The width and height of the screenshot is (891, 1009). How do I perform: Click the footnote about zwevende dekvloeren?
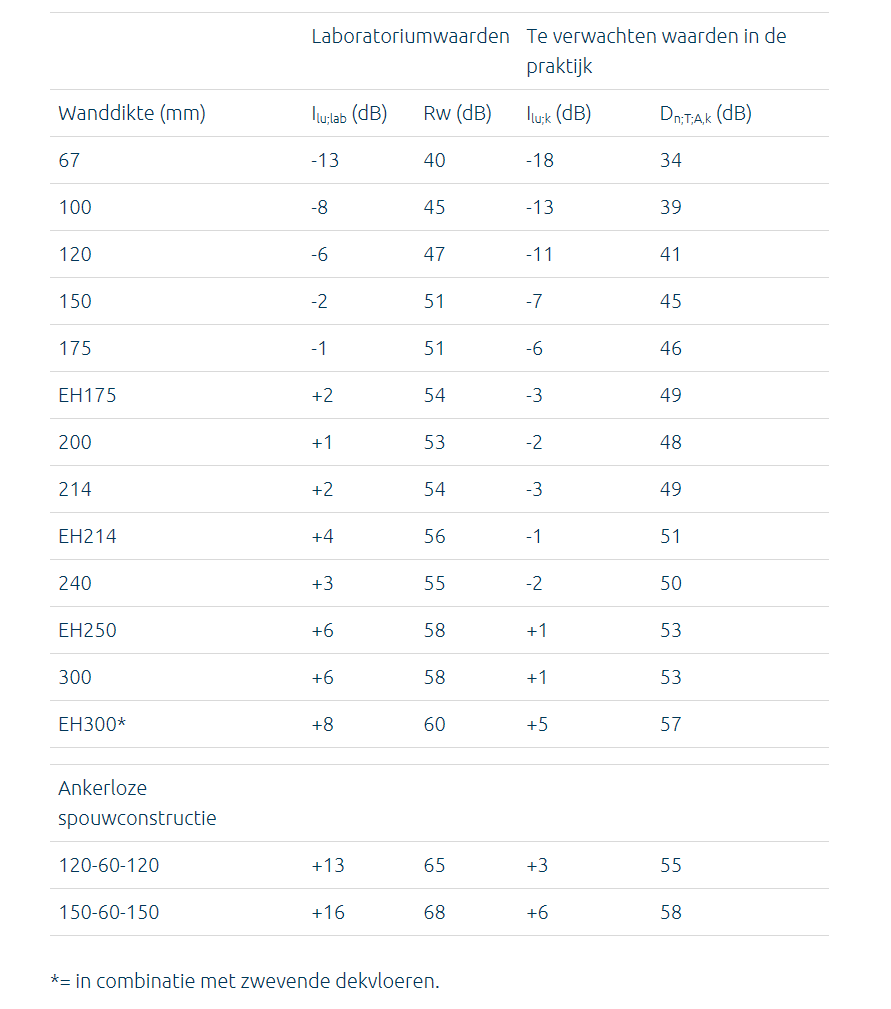coord(245,981)
